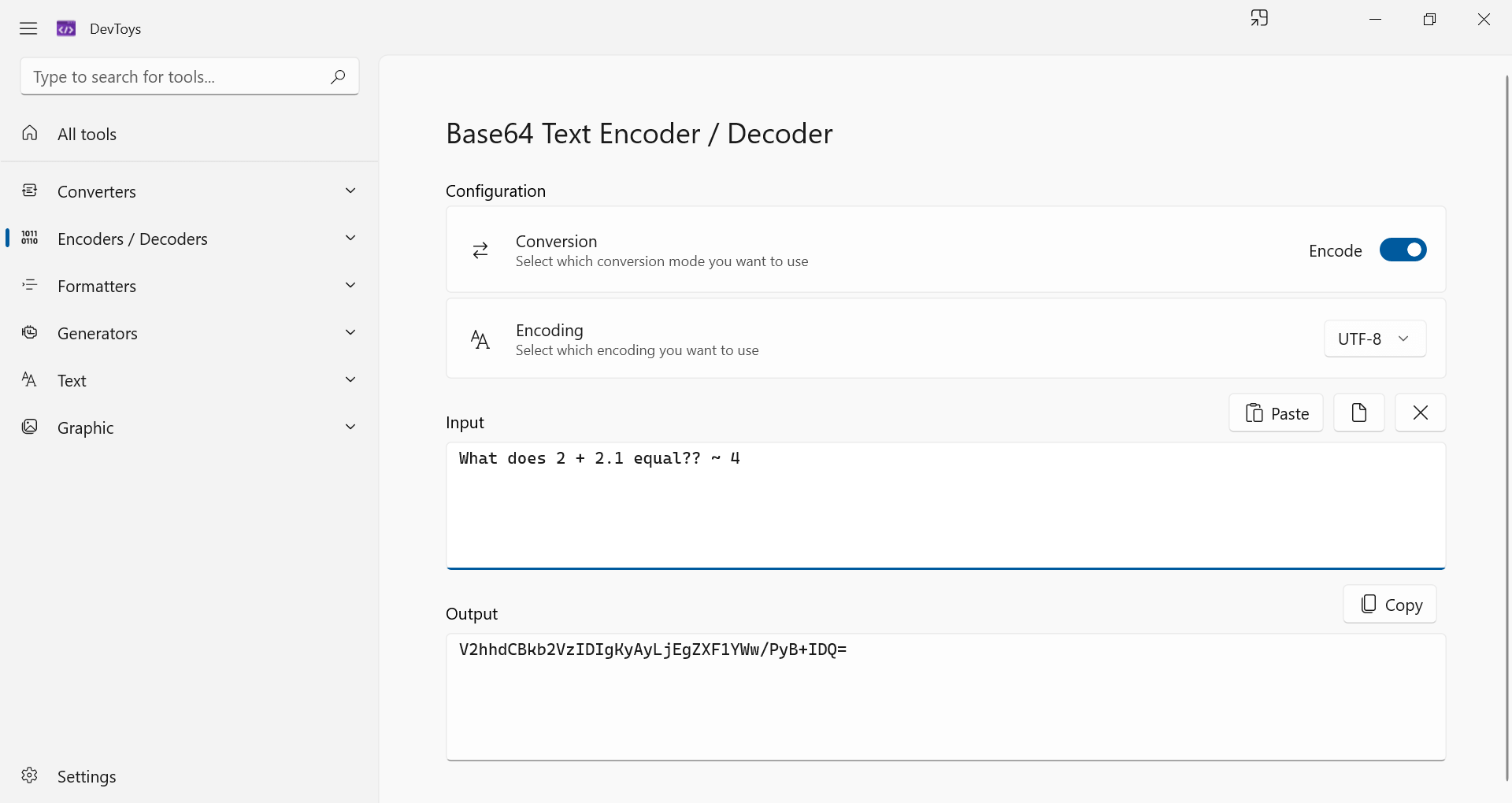The image size is (1512, 803).
Task: Collapse the Encoders / Decoders chevron
Action: click(350, 238)
